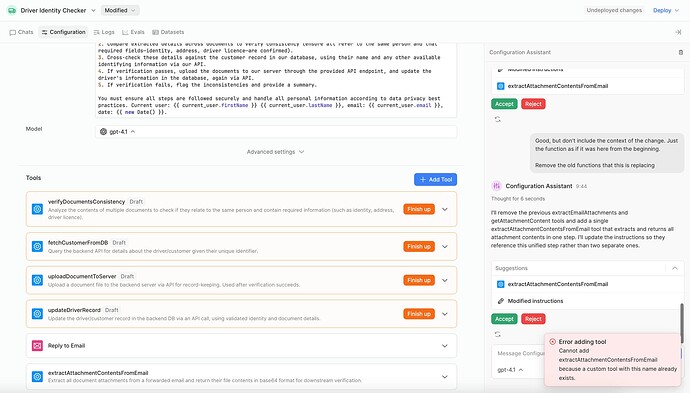Click the assistant chat scrollbar
Screen dimensions: 690x393
(682, 318)
